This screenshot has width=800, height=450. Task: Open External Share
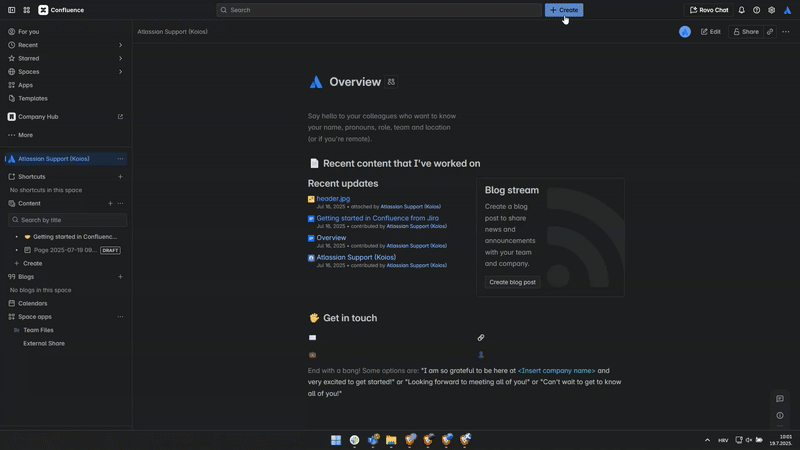[x=44, y=343]
